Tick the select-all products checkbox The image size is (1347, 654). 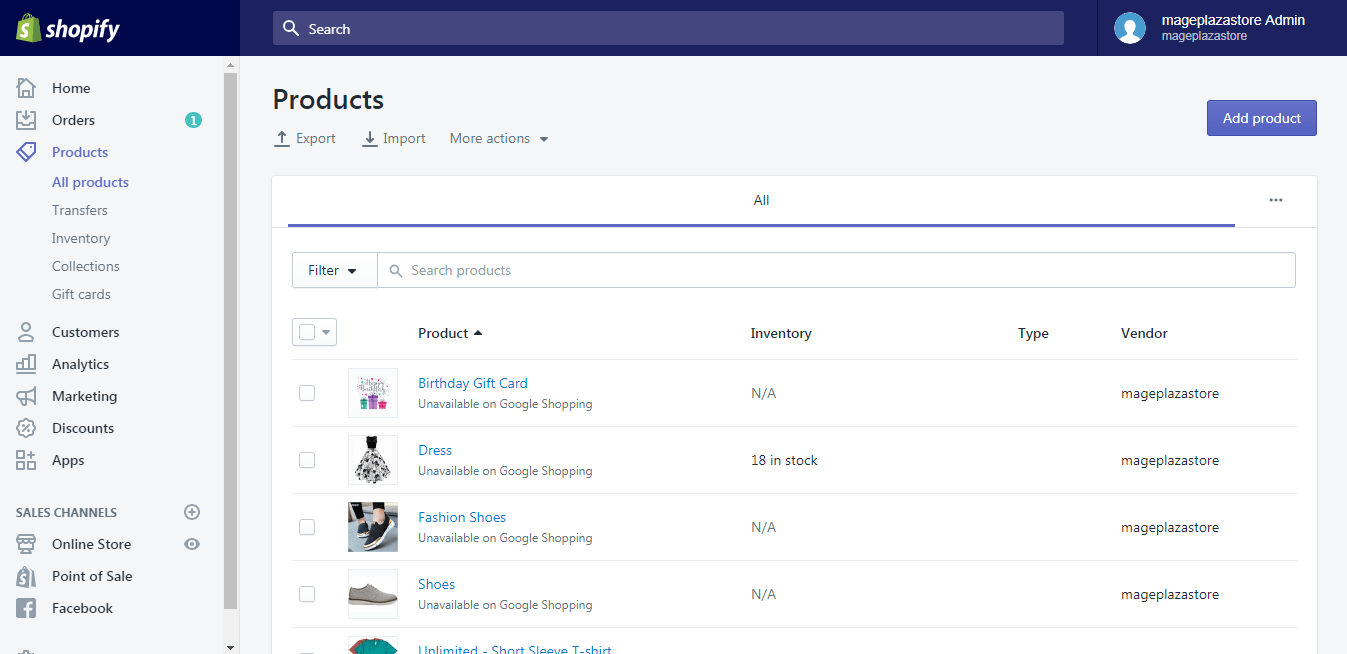tap(307, 331)
